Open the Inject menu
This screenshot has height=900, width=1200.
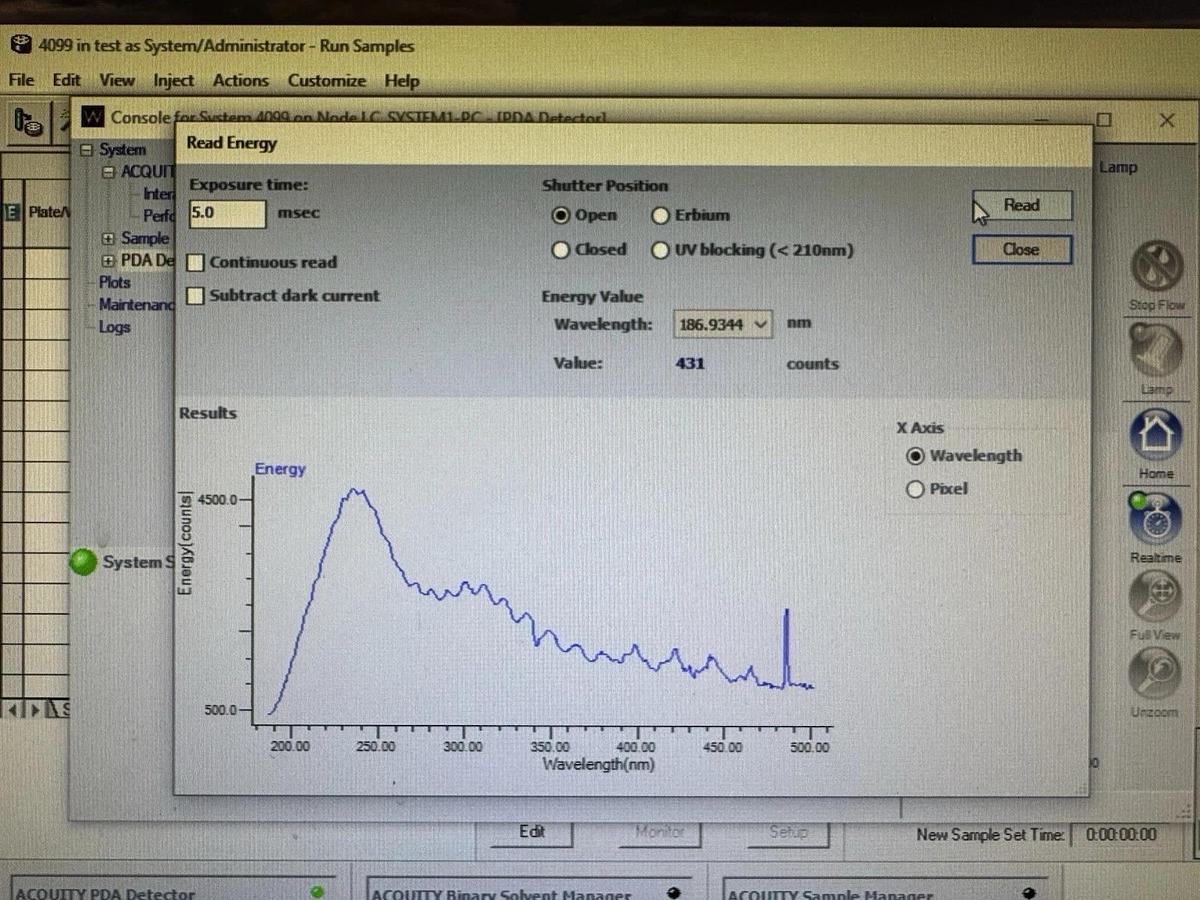coord(174,80)
